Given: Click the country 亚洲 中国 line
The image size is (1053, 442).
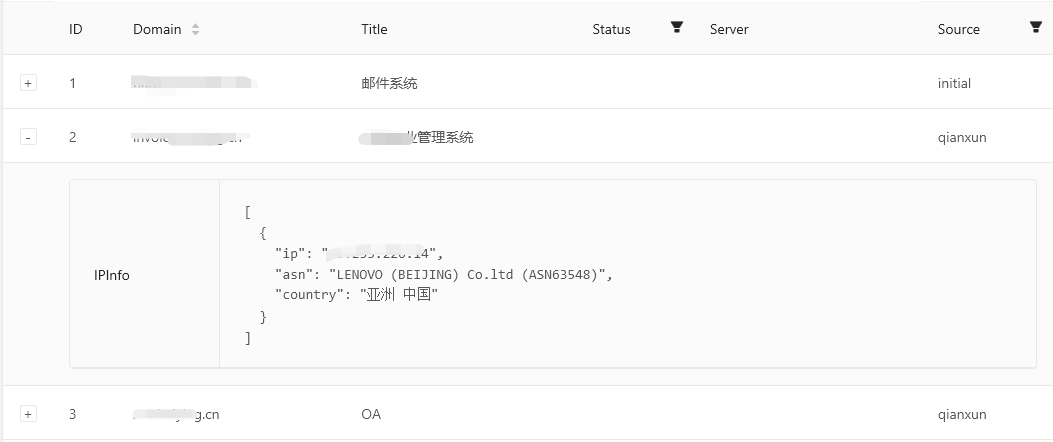Looking at the screenshot, I should pos(357,294).
